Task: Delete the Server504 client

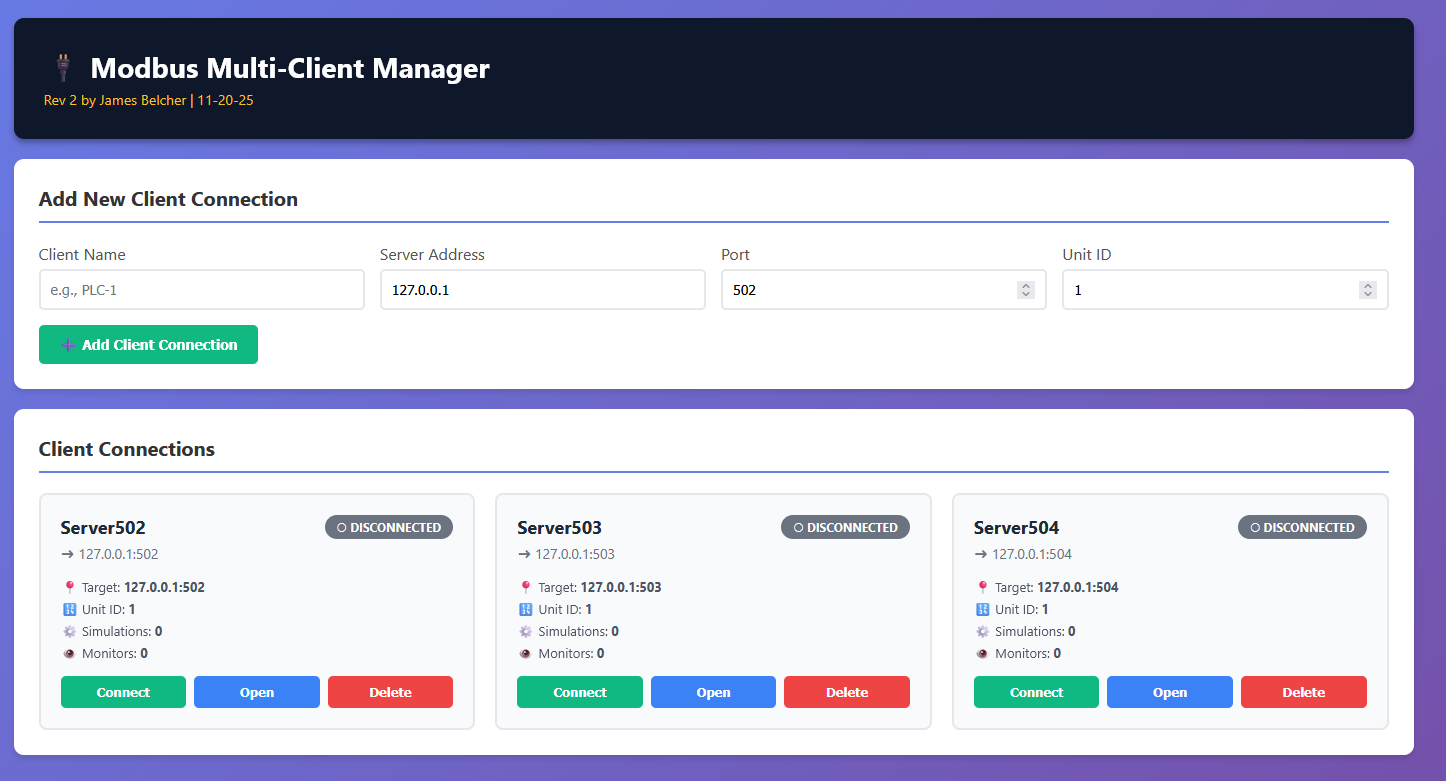Action: 1304,692
